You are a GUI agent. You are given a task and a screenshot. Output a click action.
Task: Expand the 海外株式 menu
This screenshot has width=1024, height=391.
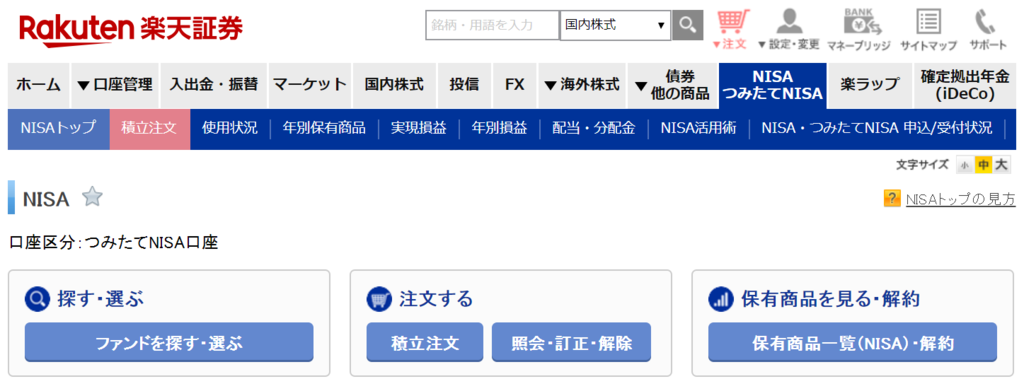pos(581,85)
